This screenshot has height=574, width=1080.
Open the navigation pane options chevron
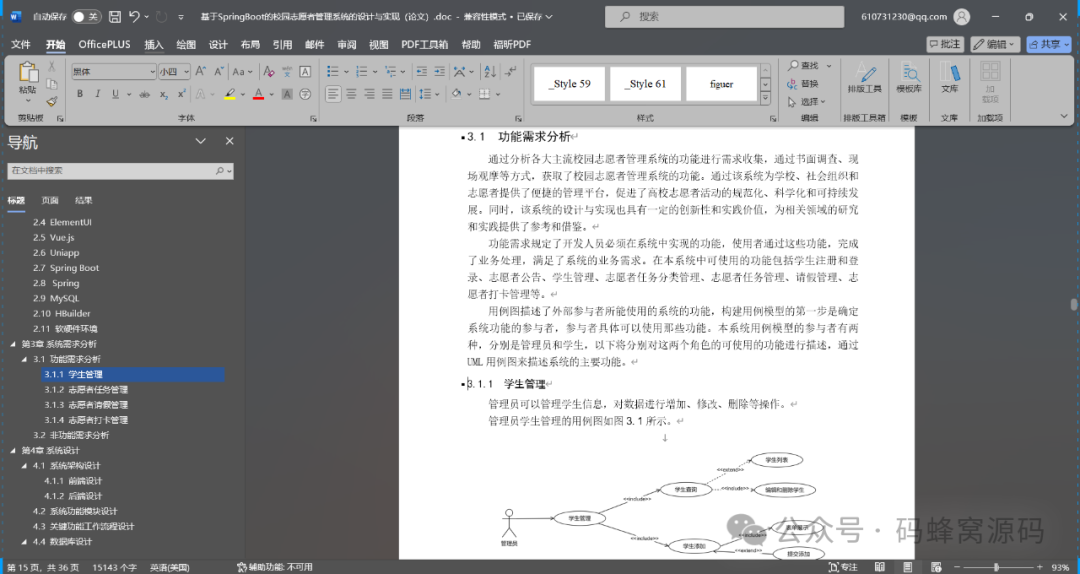pyautogui.click(x=200, y=141)
